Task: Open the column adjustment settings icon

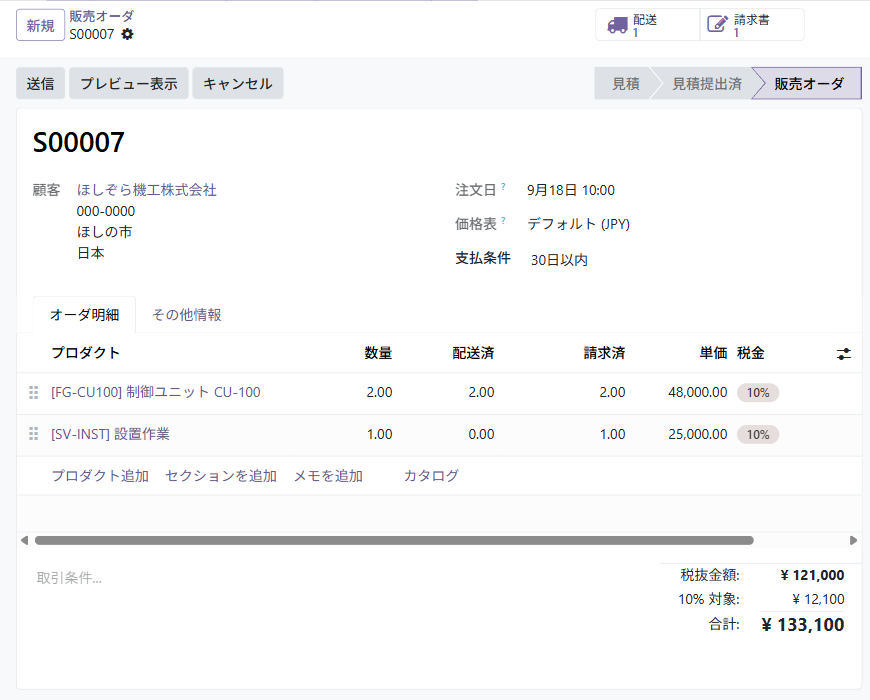Action: 843,354
